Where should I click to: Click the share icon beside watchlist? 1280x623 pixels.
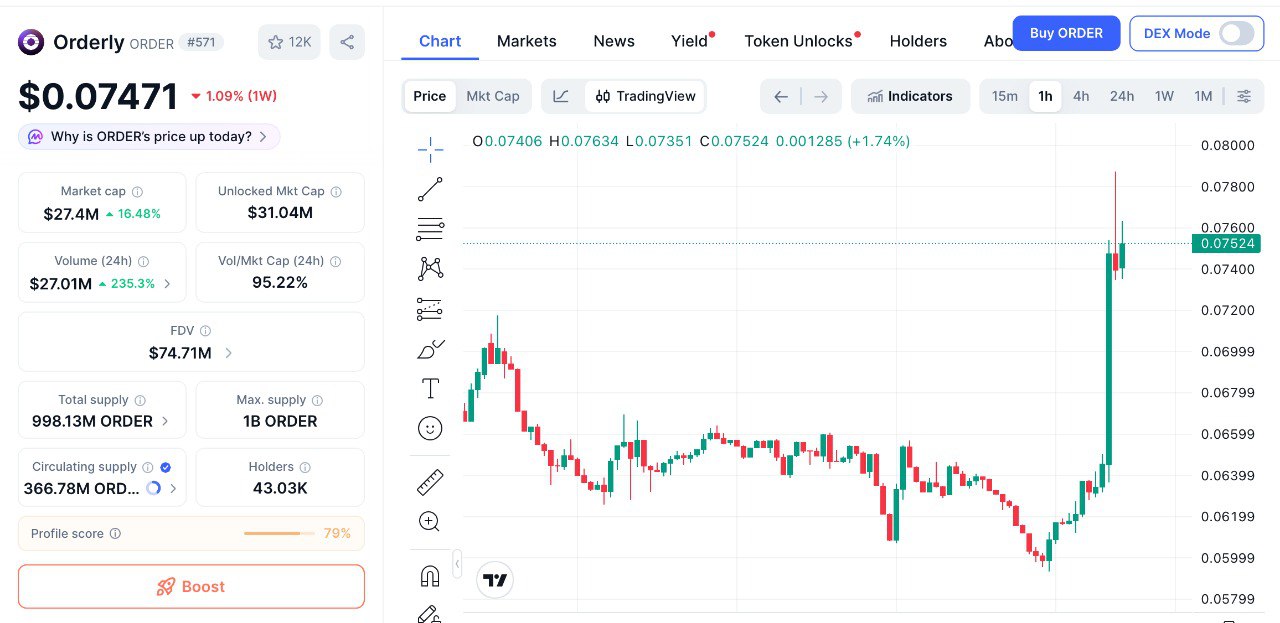[347, 42]
